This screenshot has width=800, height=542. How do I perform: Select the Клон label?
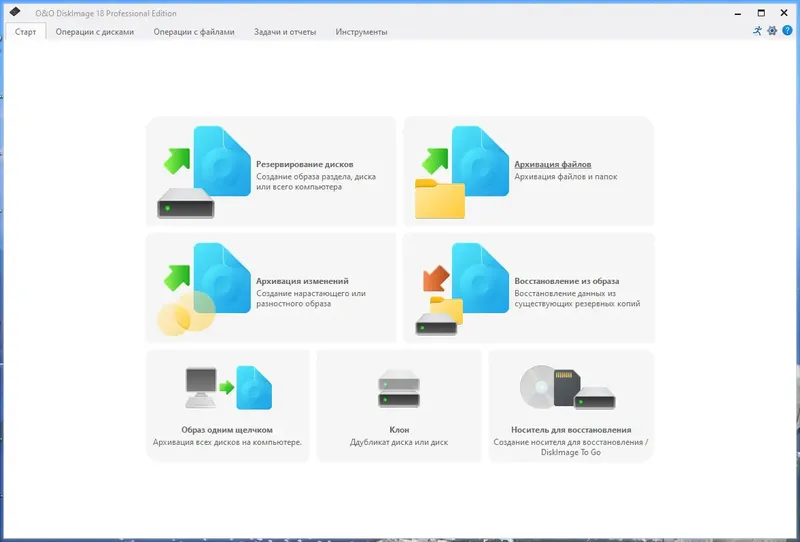[x=399, y=430]
